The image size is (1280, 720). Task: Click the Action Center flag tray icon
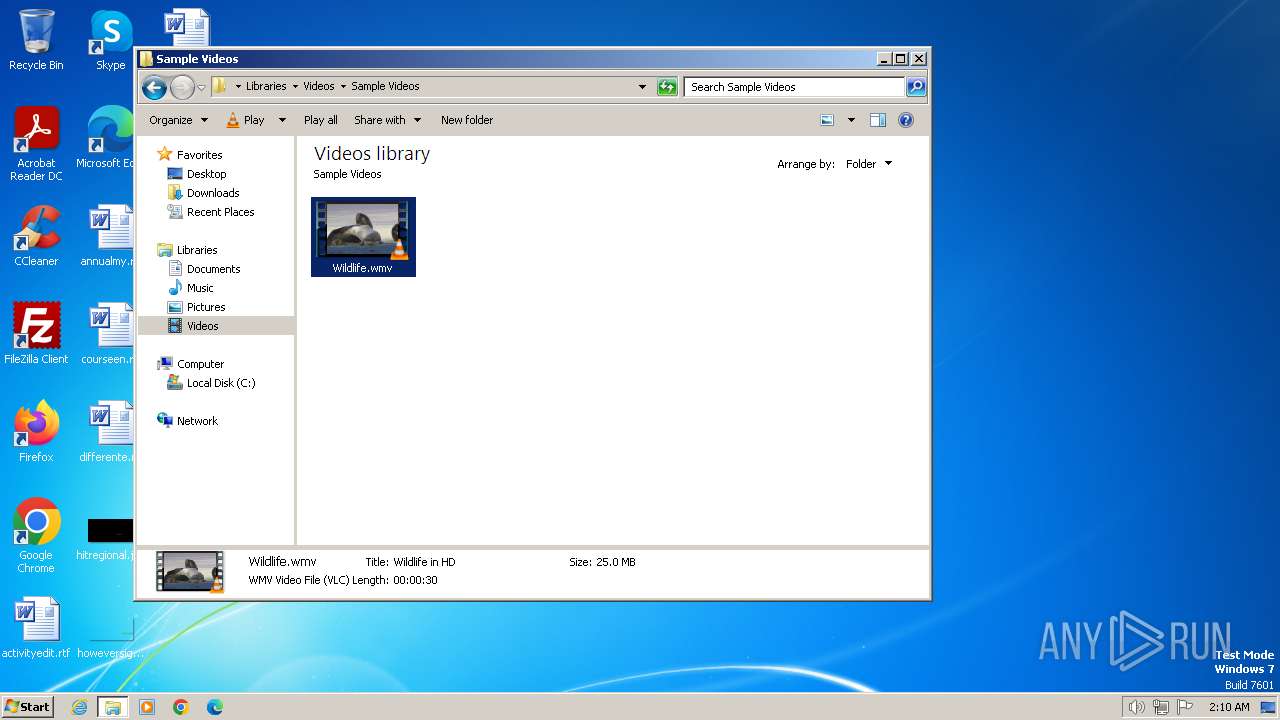coord(1185,707)
